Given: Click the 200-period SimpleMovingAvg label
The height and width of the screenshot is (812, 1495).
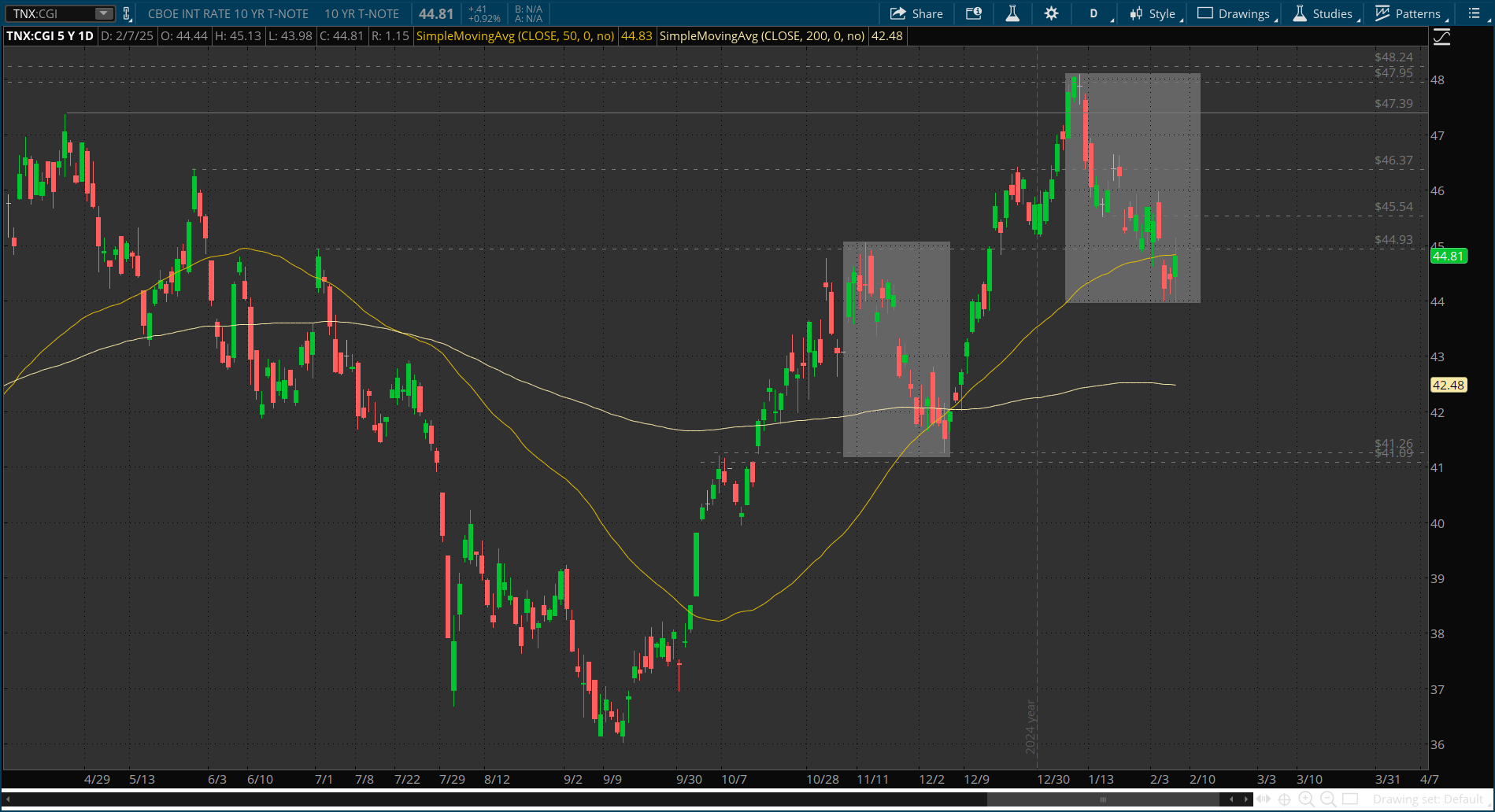Looking at the screenshot, I should pyautogui.click(x=762, y=35).
